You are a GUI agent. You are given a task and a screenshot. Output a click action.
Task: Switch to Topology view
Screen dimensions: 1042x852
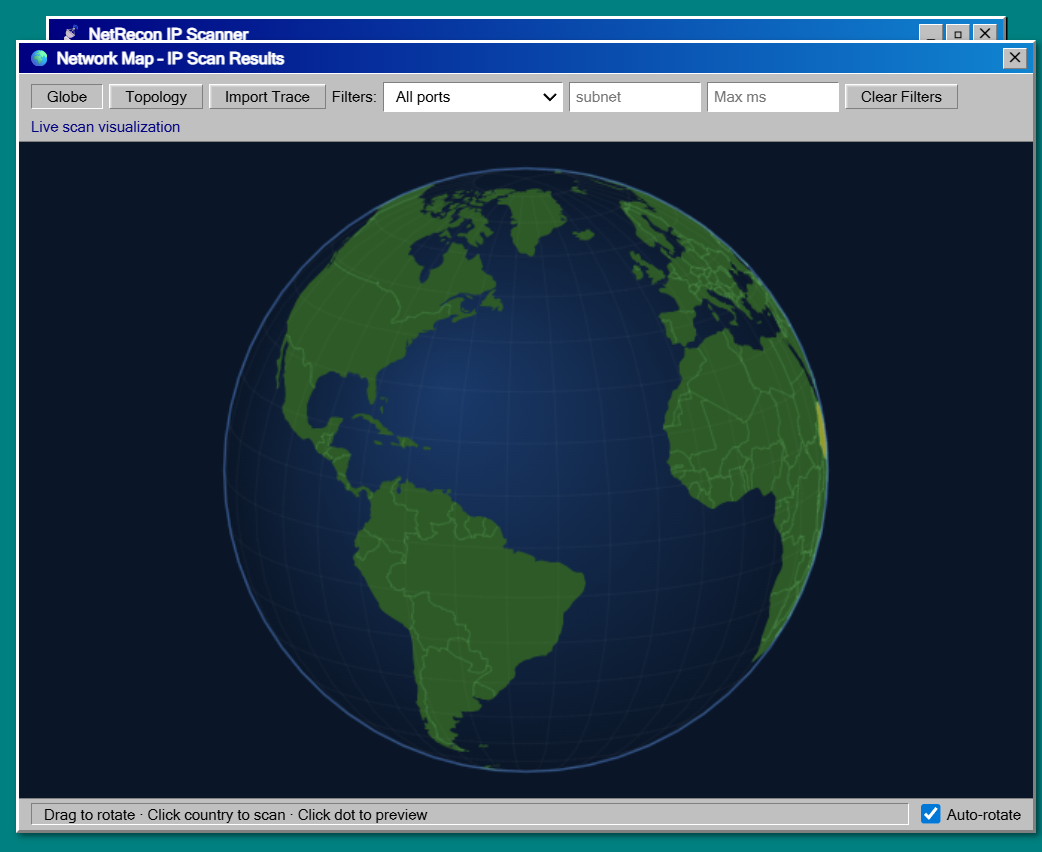pyautogui.click(x=156, y=96)
